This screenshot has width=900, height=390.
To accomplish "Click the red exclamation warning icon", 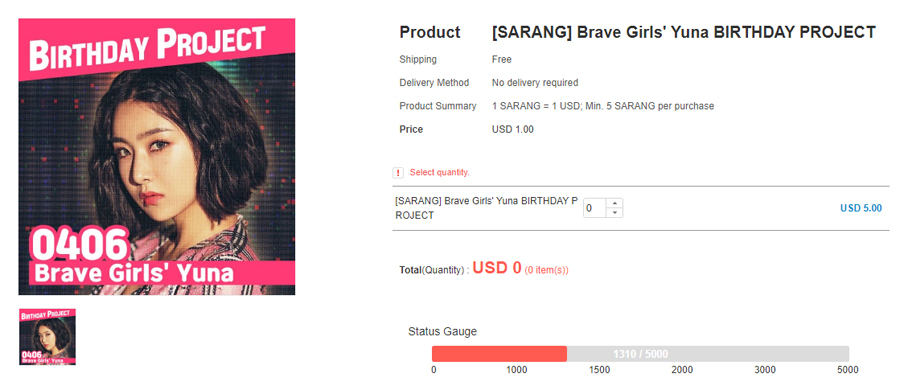I will coord(398,173).
